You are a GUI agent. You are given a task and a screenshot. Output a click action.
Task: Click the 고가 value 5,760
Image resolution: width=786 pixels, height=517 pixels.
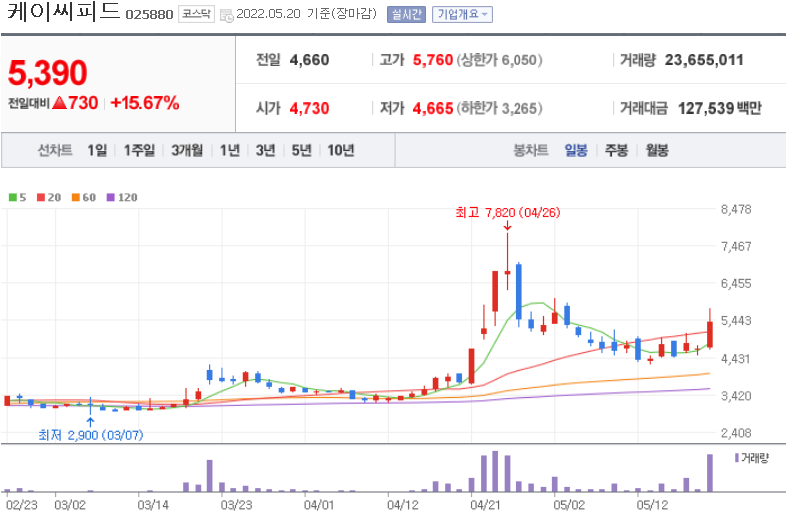[x=433, y=60]
